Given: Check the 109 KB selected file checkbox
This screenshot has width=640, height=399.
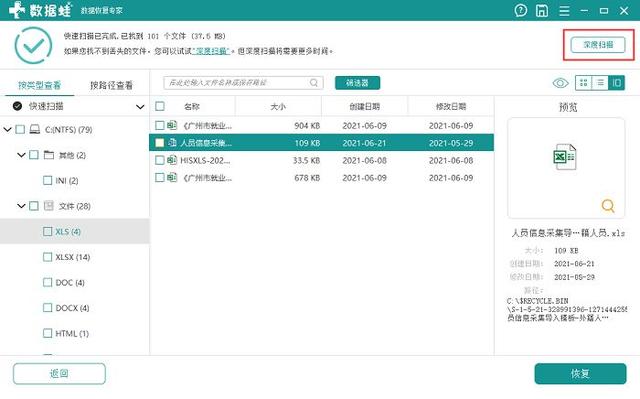Looking at the screenshot, I should coord(160,143).
